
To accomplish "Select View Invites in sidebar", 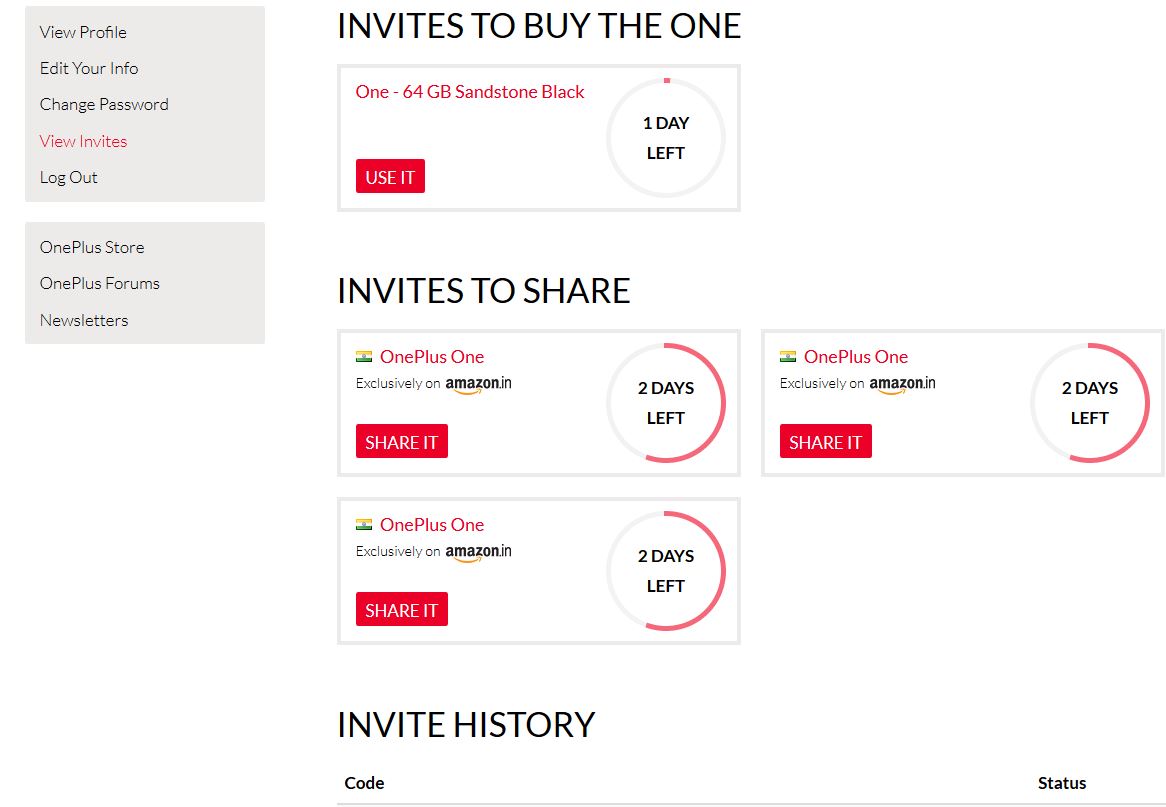I will (x=83, y=141).
